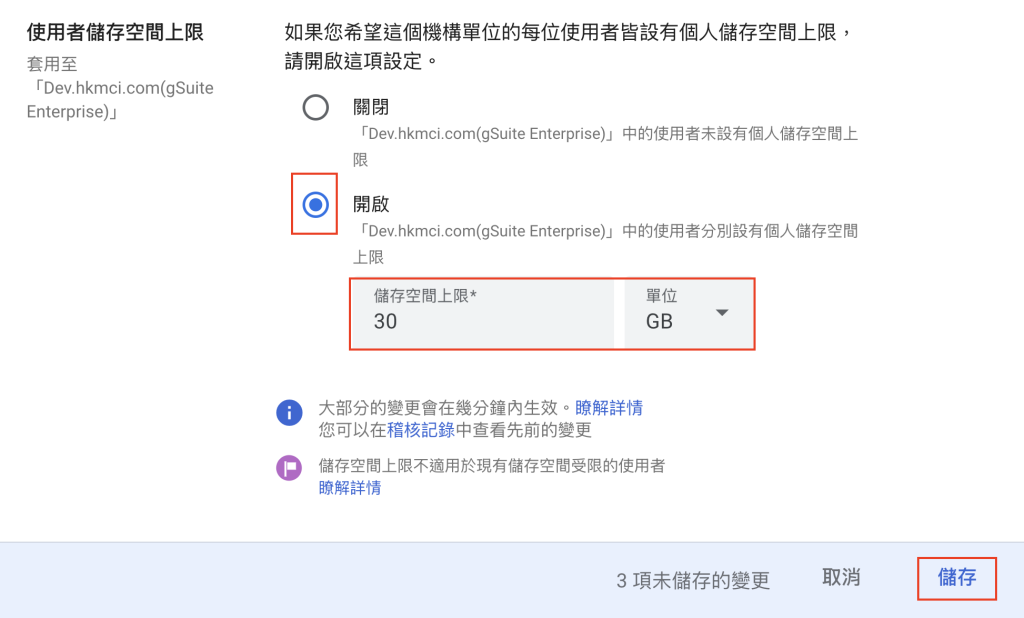
Task: Open the 稽核記錄 link
Action: 421,430
